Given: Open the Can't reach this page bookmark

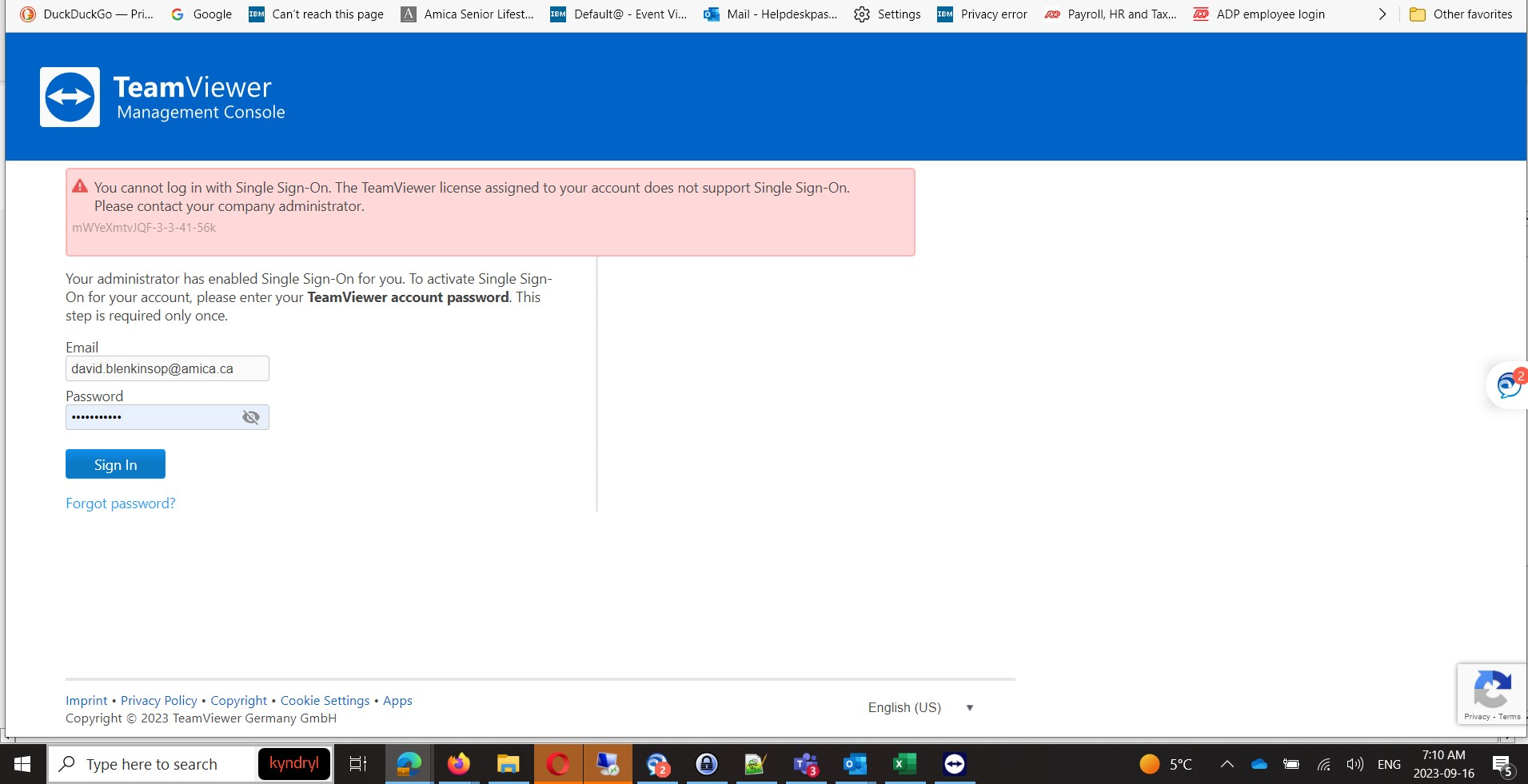Looking at the screenshot, I should (x=317, y=14).
